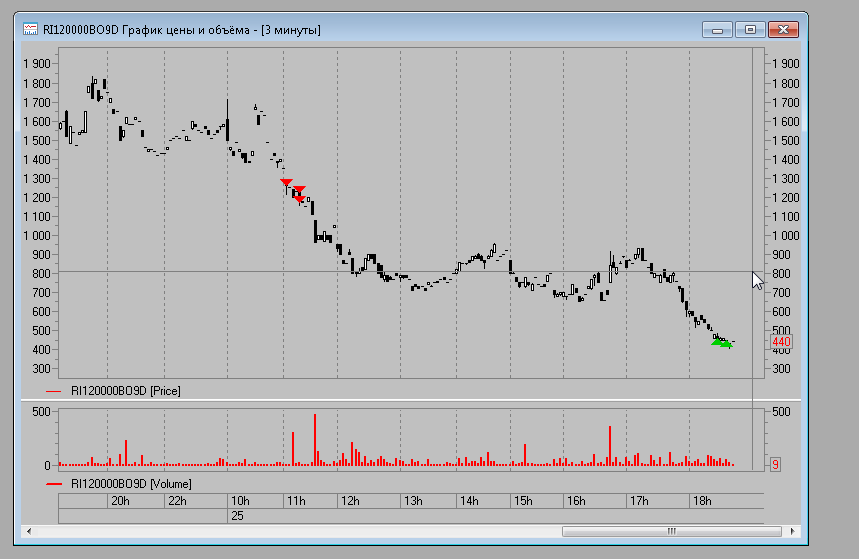Image resolution: width=859 pixels, height=559 pixels.
Task: Click the 15h time axis label
Action: (x=523, y=501)
